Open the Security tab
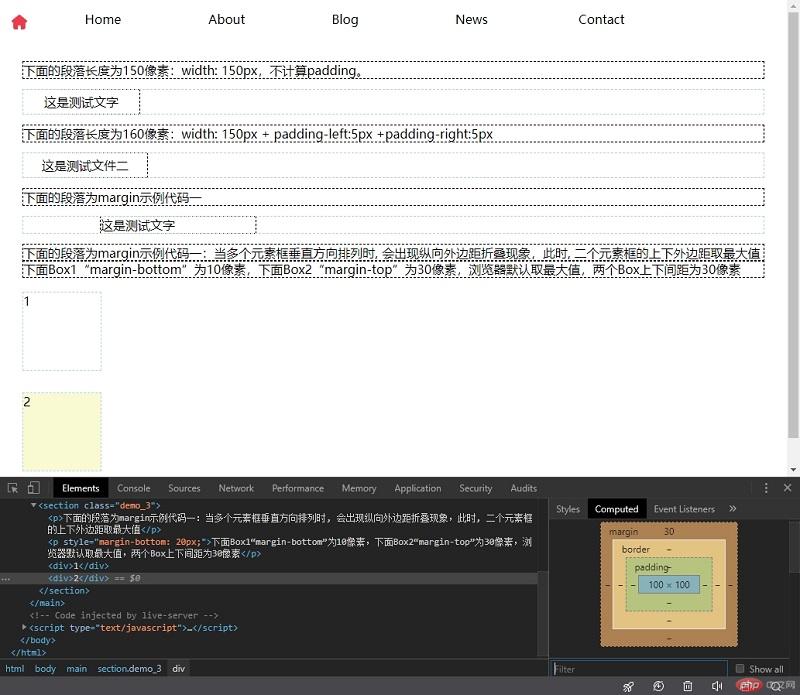Screen dimensions: 800x695 click(x=476, y=488)
